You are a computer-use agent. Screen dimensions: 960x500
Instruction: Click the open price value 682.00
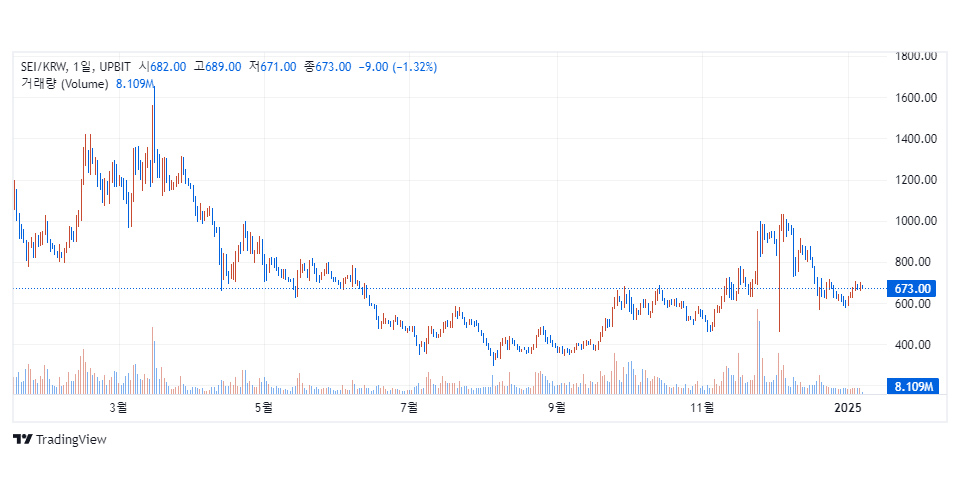click(167, 67)
